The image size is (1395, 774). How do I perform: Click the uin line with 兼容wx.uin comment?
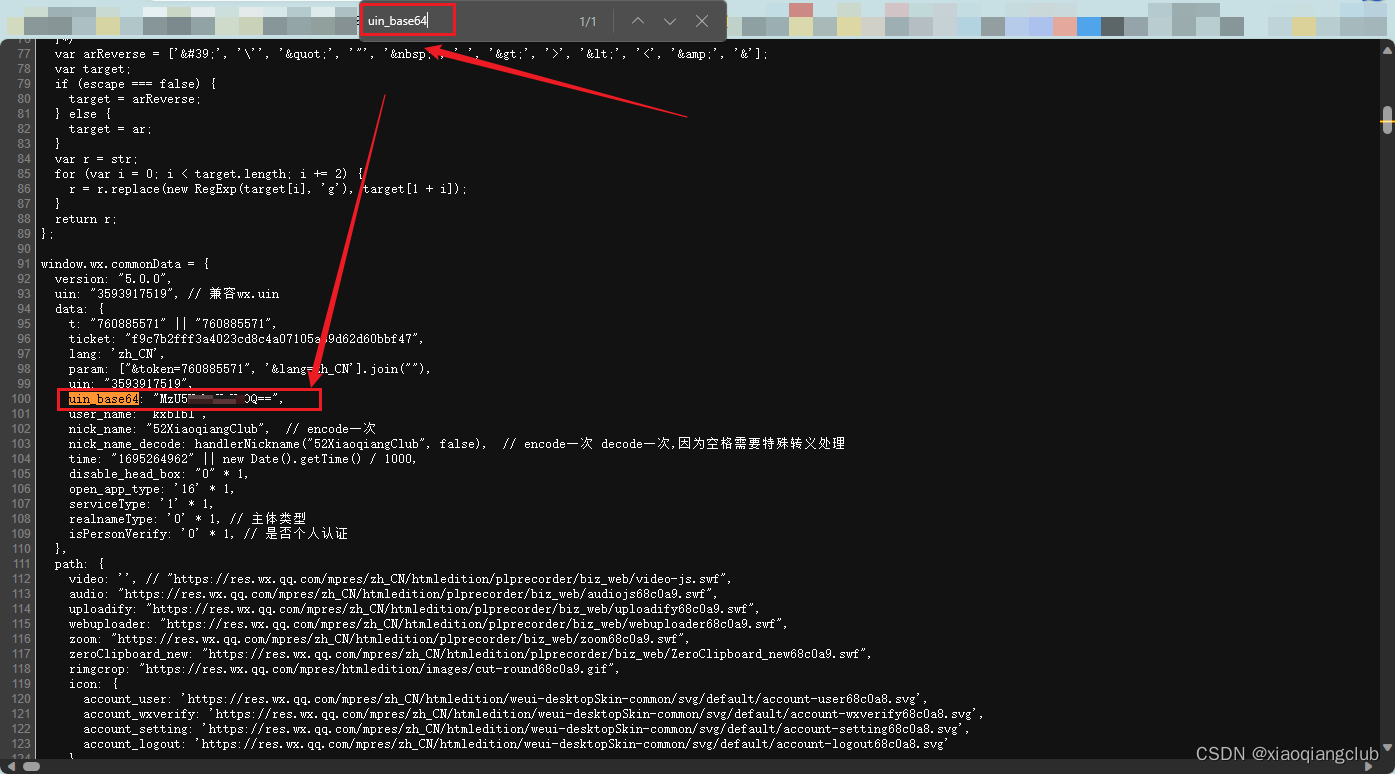[x=167, y=294]
